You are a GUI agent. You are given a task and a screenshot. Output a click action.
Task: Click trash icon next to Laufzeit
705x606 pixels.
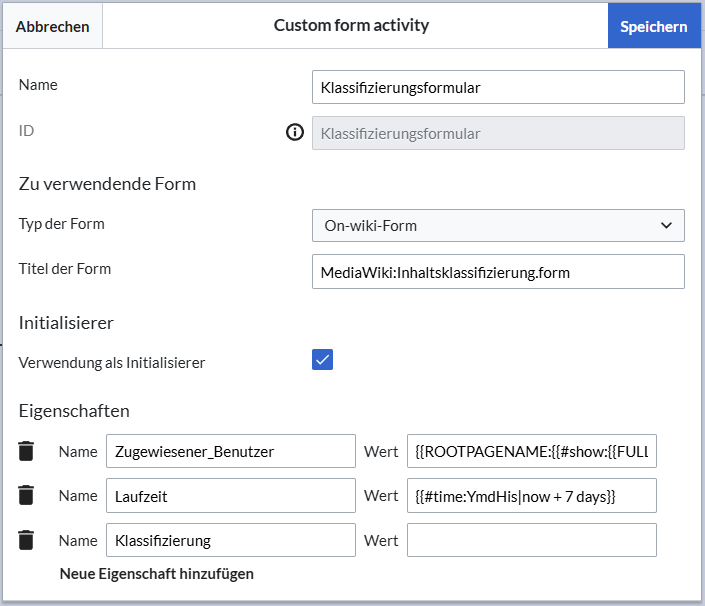coord(27,496)
